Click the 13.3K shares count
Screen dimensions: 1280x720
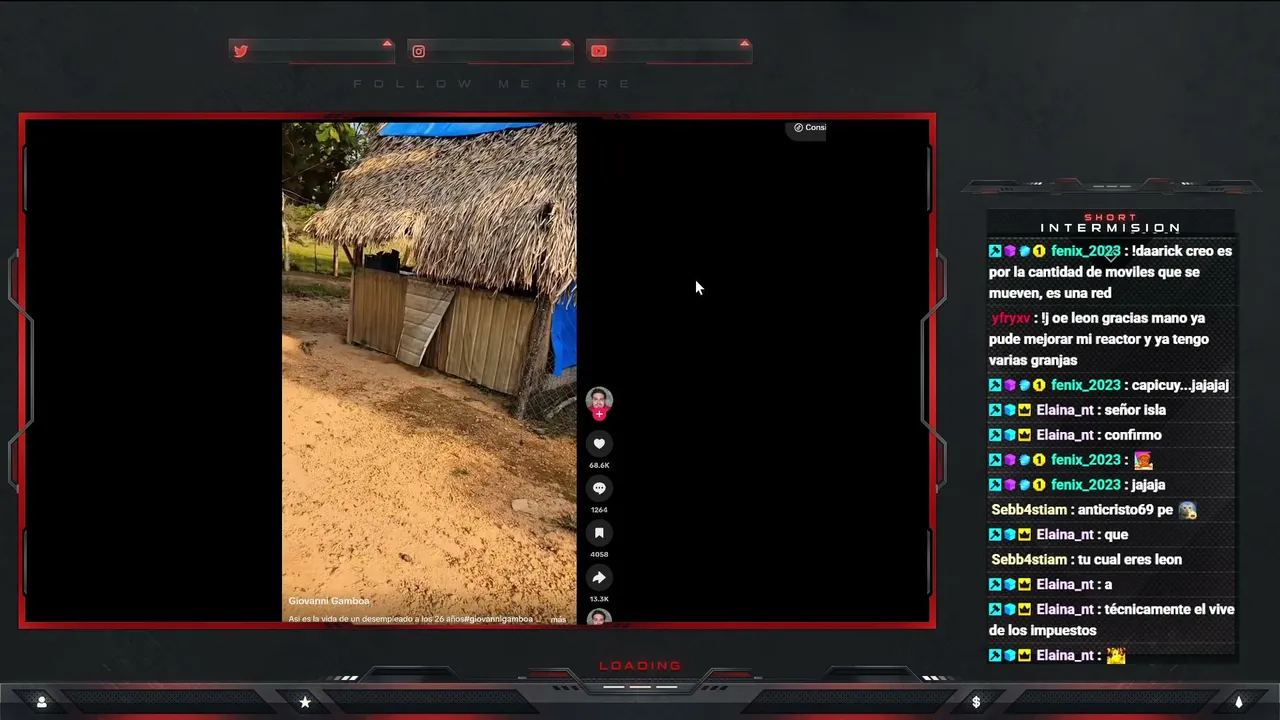point(599,599)
